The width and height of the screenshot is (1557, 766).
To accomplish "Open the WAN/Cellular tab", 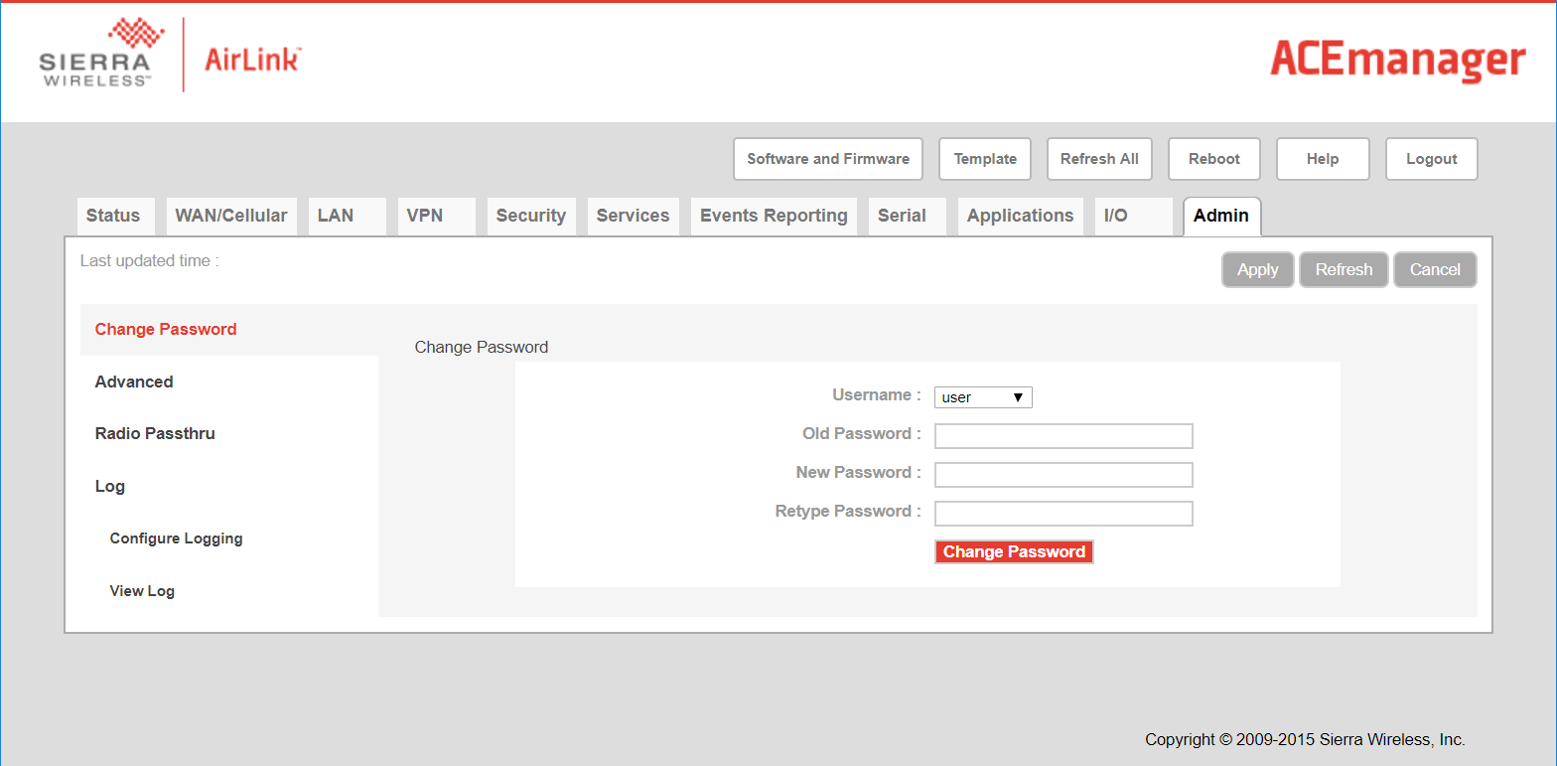I will [x=231, y=216].
